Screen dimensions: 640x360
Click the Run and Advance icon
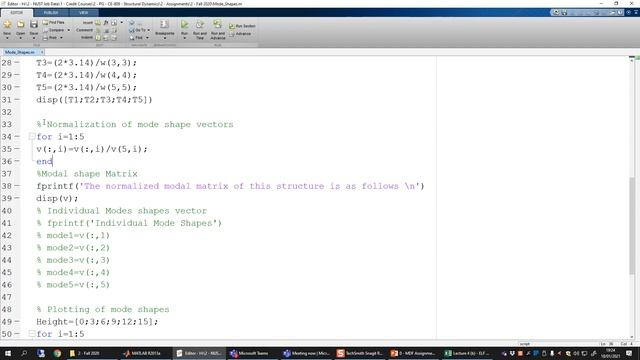coord(218,24)
